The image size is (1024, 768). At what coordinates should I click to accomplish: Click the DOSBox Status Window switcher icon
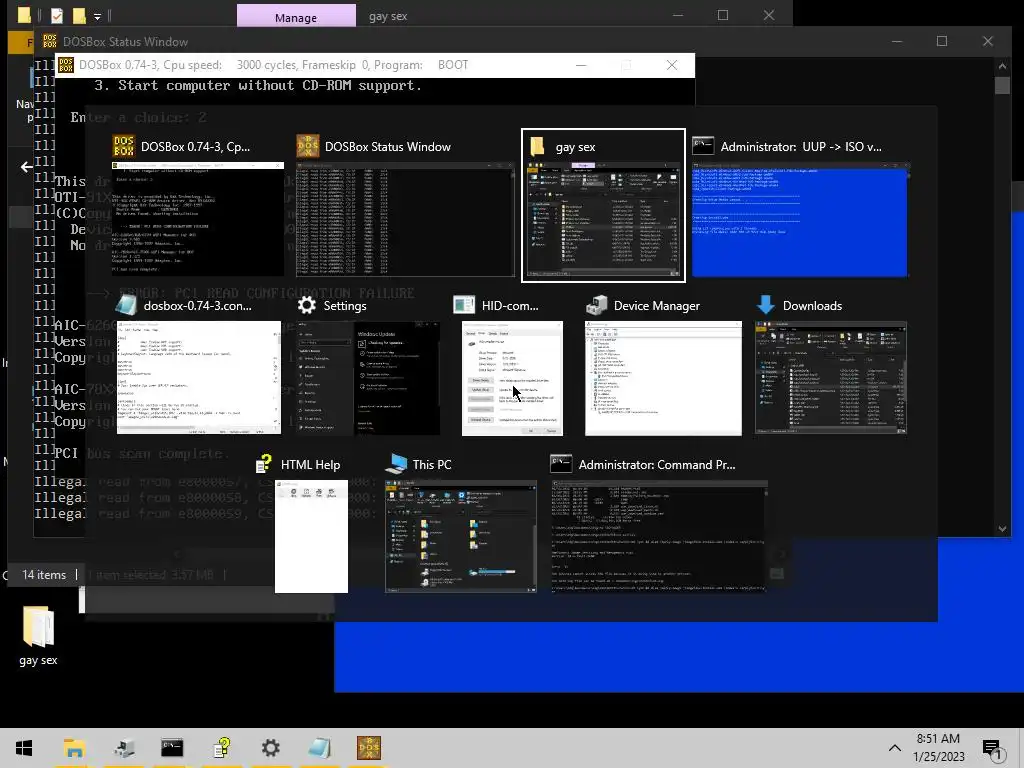click(308, 146)
